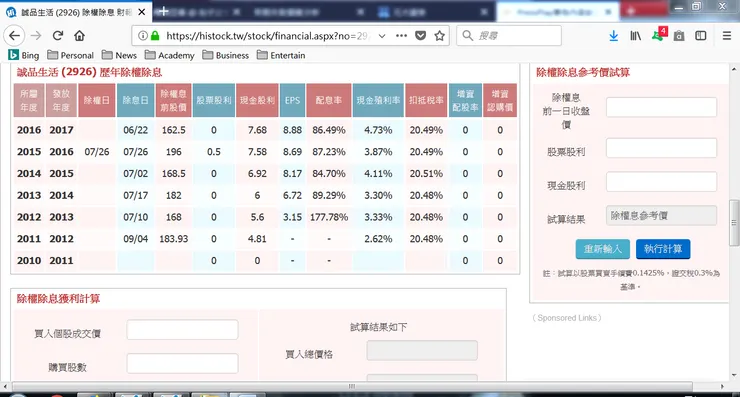
Task: Open the downloads panel
Action: coord(614,35)
